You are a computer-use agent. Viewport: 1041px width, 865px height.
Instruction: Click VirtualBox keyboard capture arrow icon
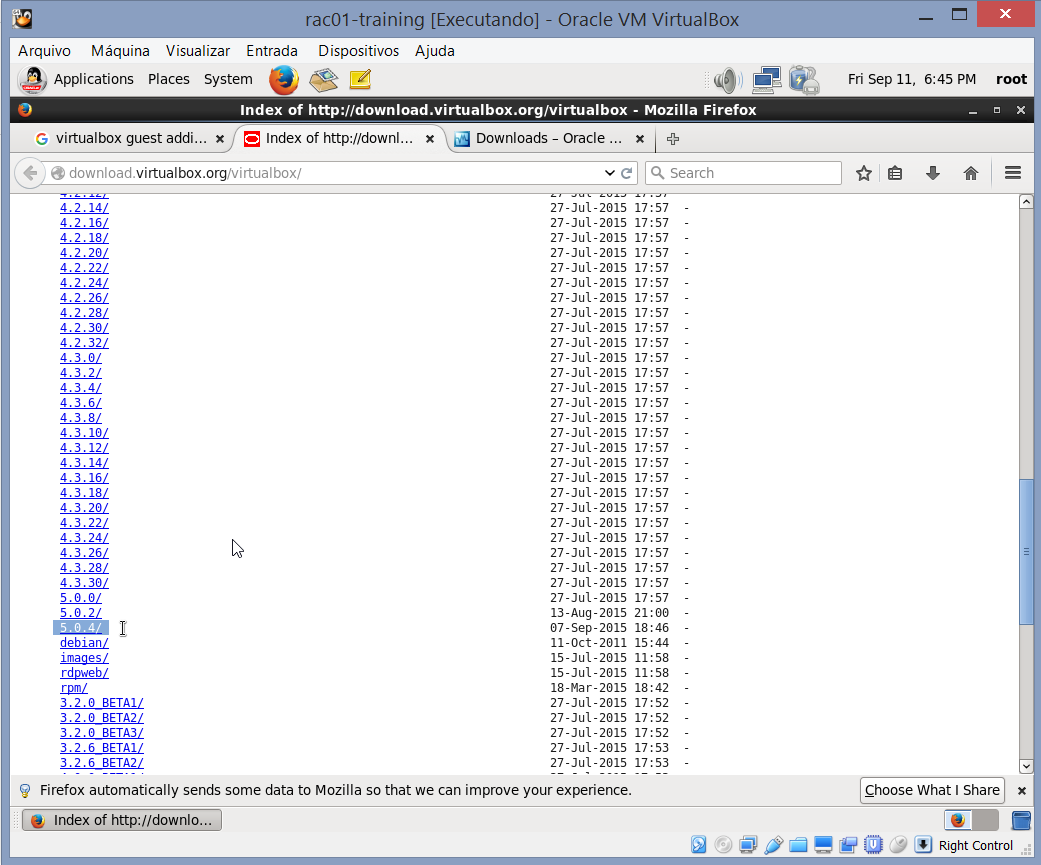point(923,844)
